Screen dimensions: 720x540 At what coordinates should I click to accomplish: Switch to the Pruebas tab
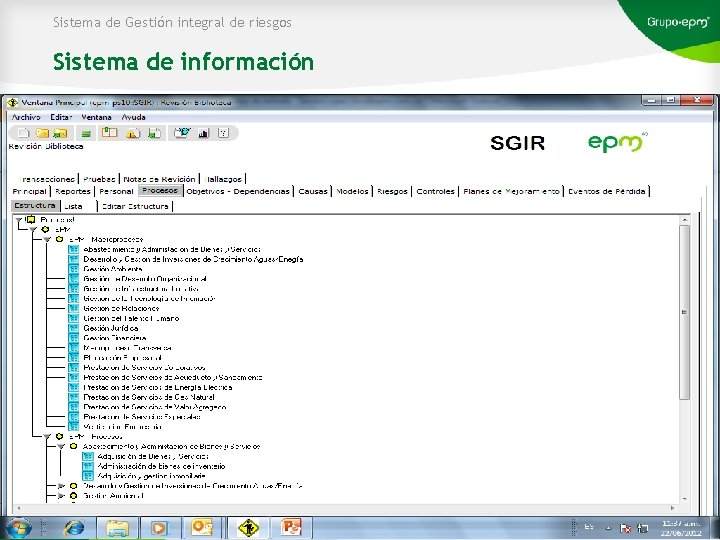99,179
